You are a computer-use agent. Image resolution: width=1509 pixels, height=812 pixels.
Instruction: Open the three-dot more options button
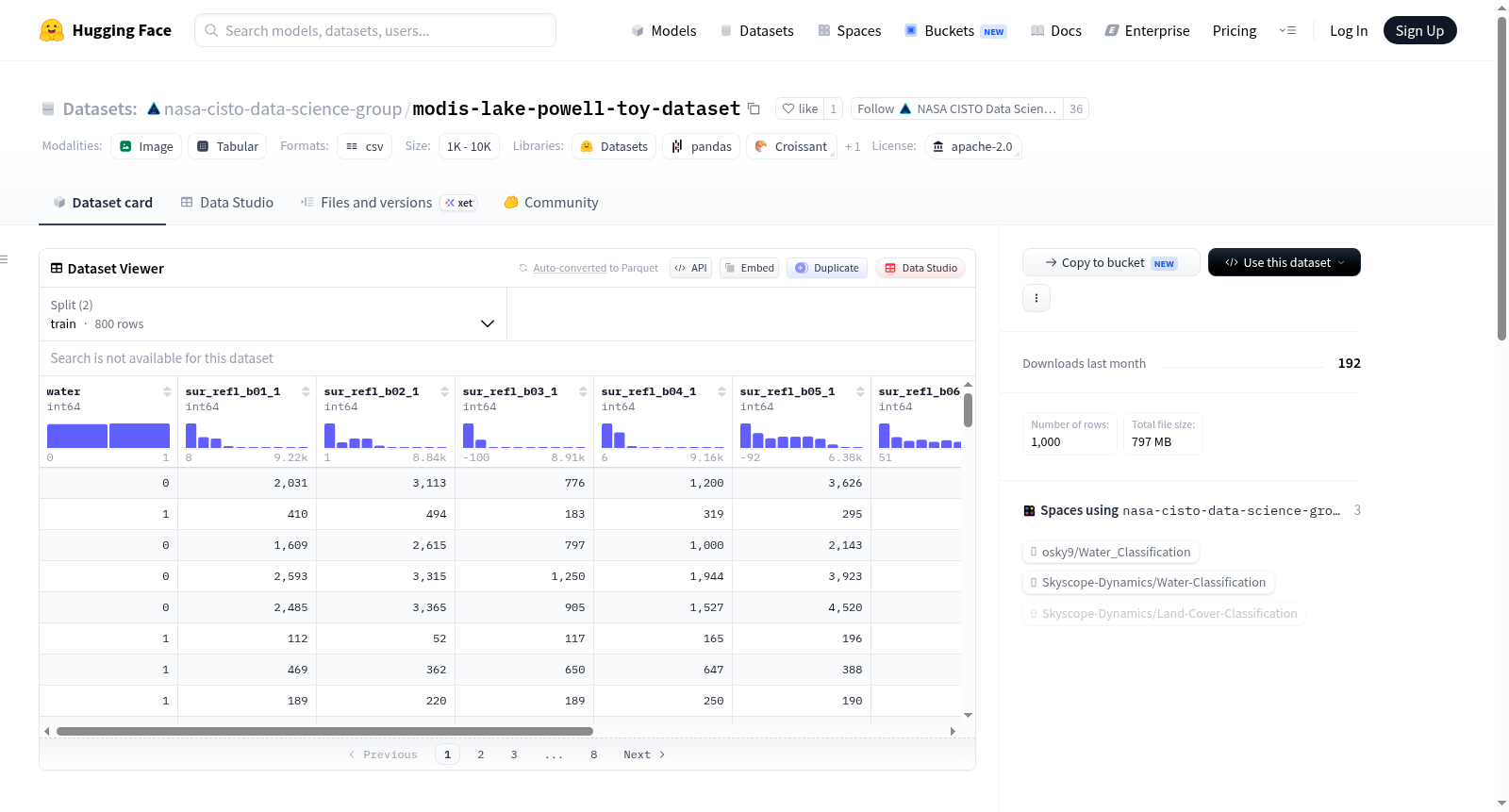point(1036,298)
